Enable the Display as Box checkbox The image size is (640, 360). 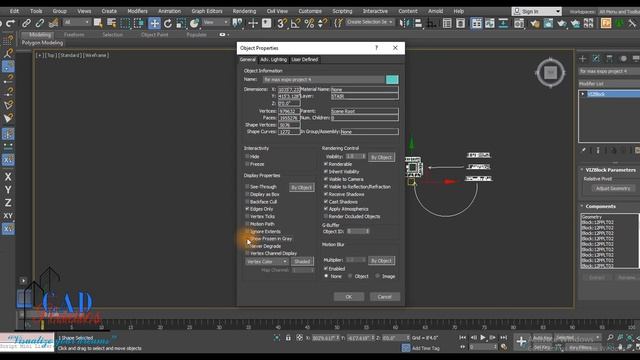[247, 194]
